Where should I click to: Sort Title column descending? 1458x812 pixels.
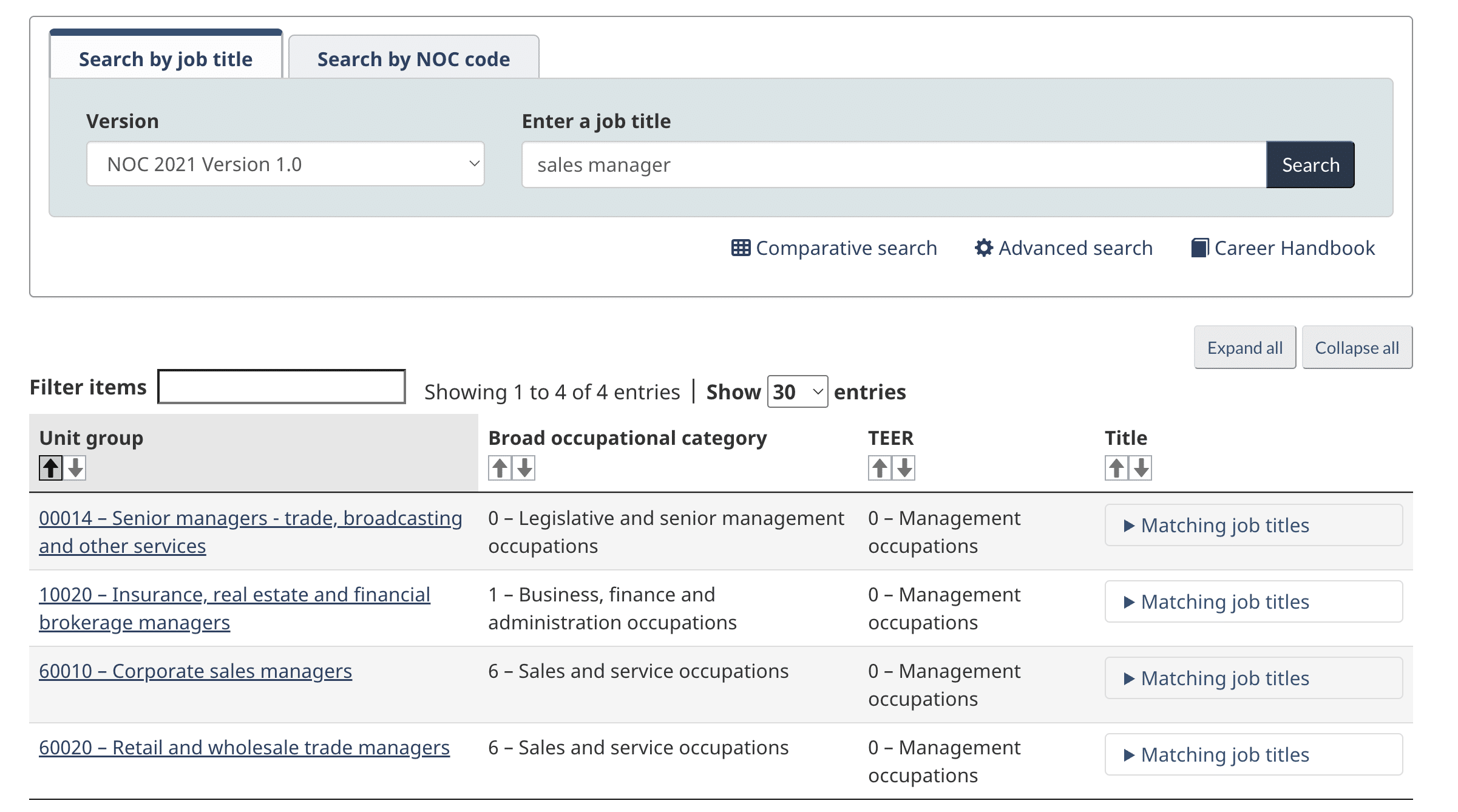pyautogui.click(x=1141, y=468)
